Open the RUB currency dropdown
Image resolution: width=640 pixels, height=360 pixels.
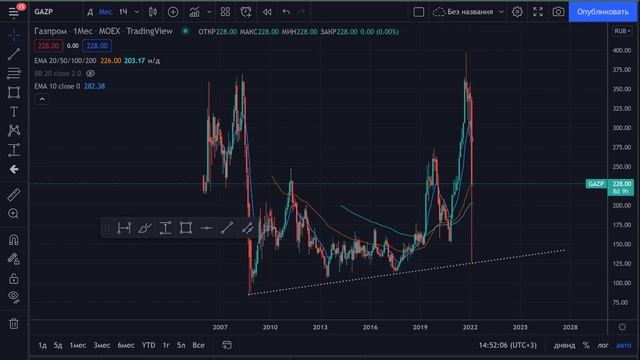click(622, 31)
